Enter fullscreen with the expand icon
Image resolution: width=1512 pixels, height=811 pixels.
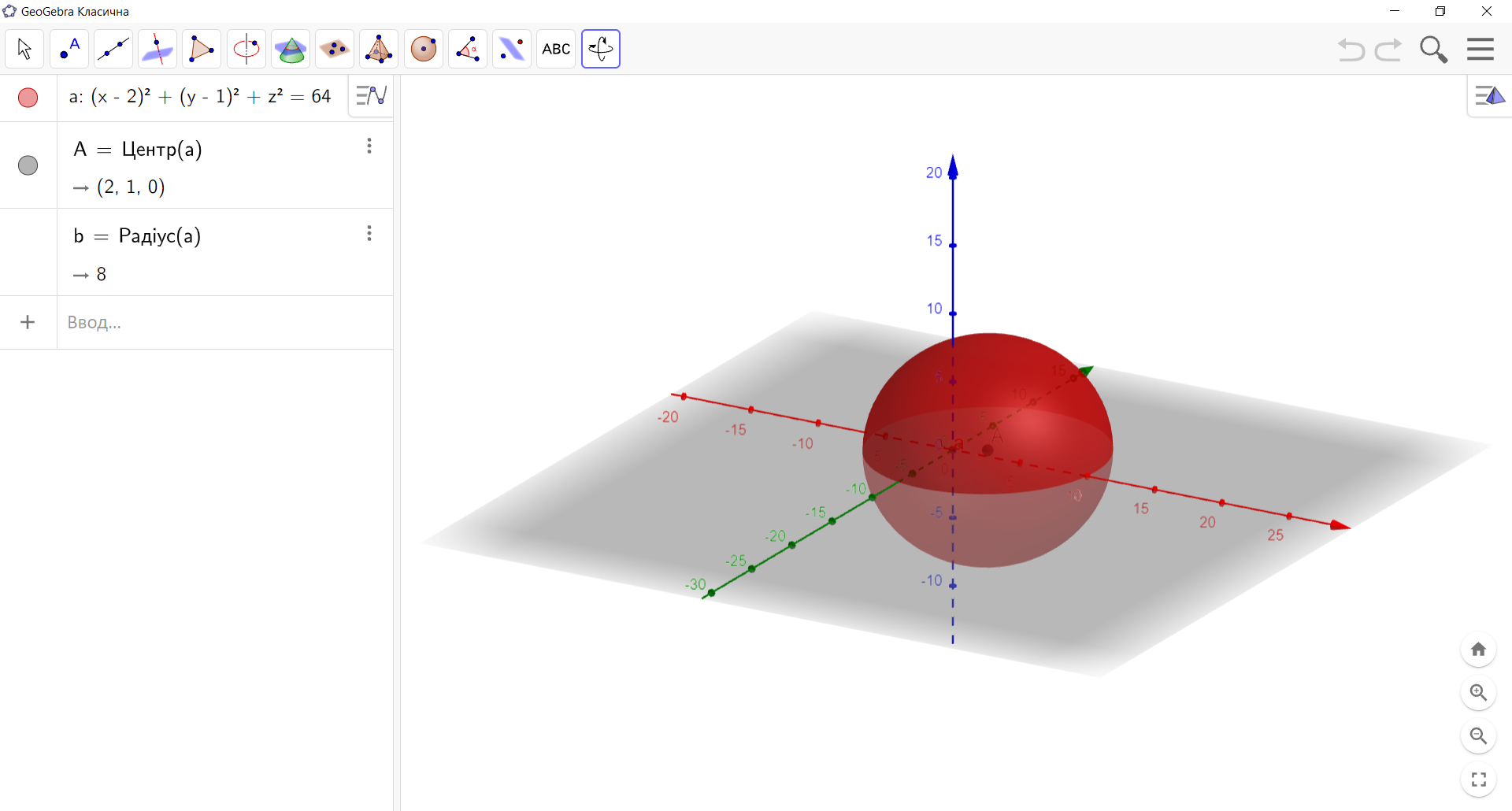pyautogui.click(x=1479, y=779)
